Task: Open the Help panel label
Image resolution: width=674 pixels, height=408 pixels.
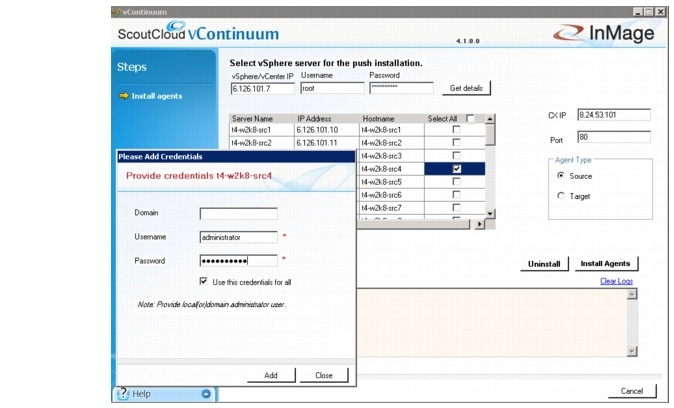Action: [x=141, y=394]
